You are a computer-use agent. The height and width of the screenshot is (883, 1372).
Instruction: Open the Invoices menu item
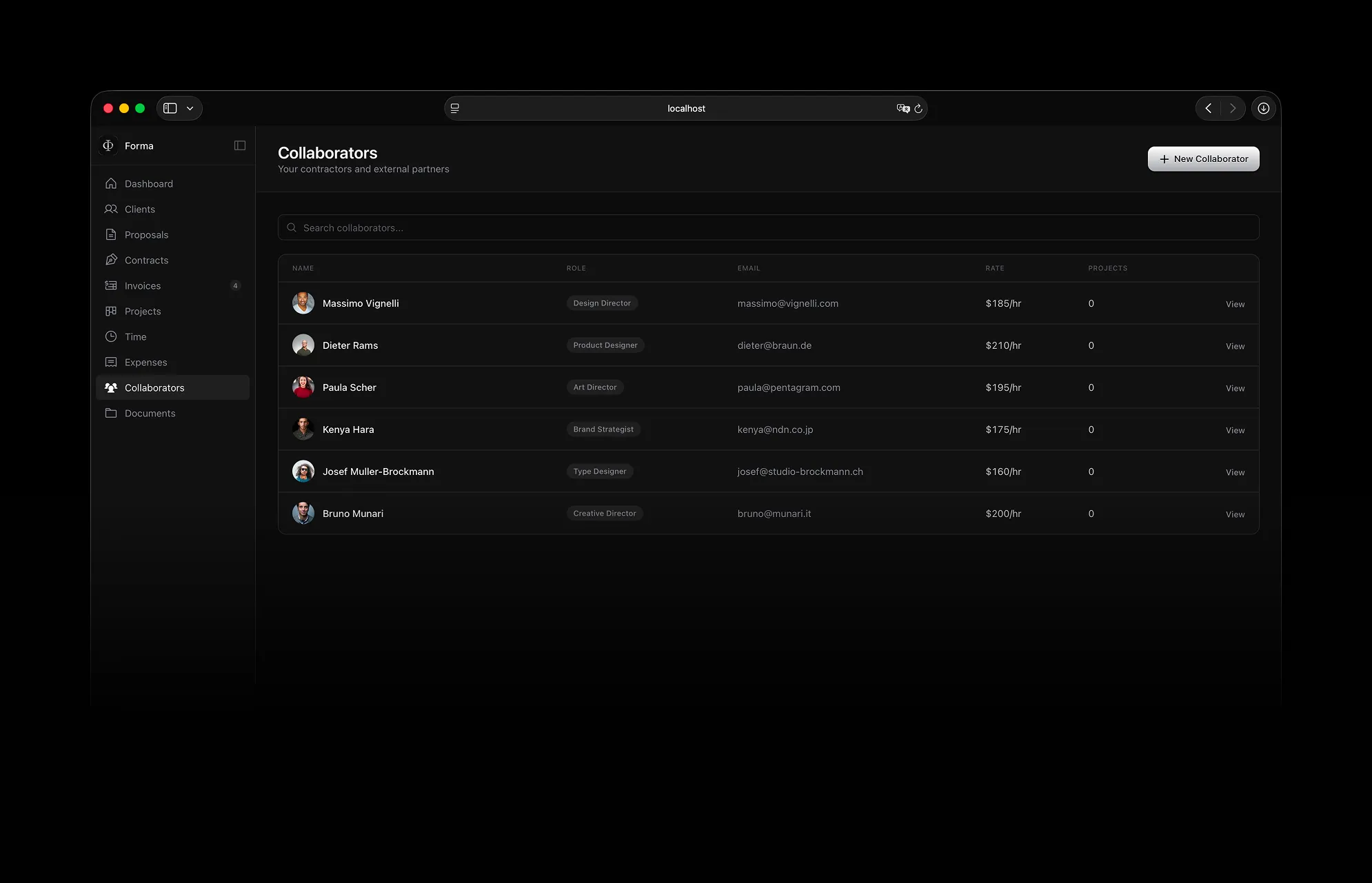pos(143,285)
